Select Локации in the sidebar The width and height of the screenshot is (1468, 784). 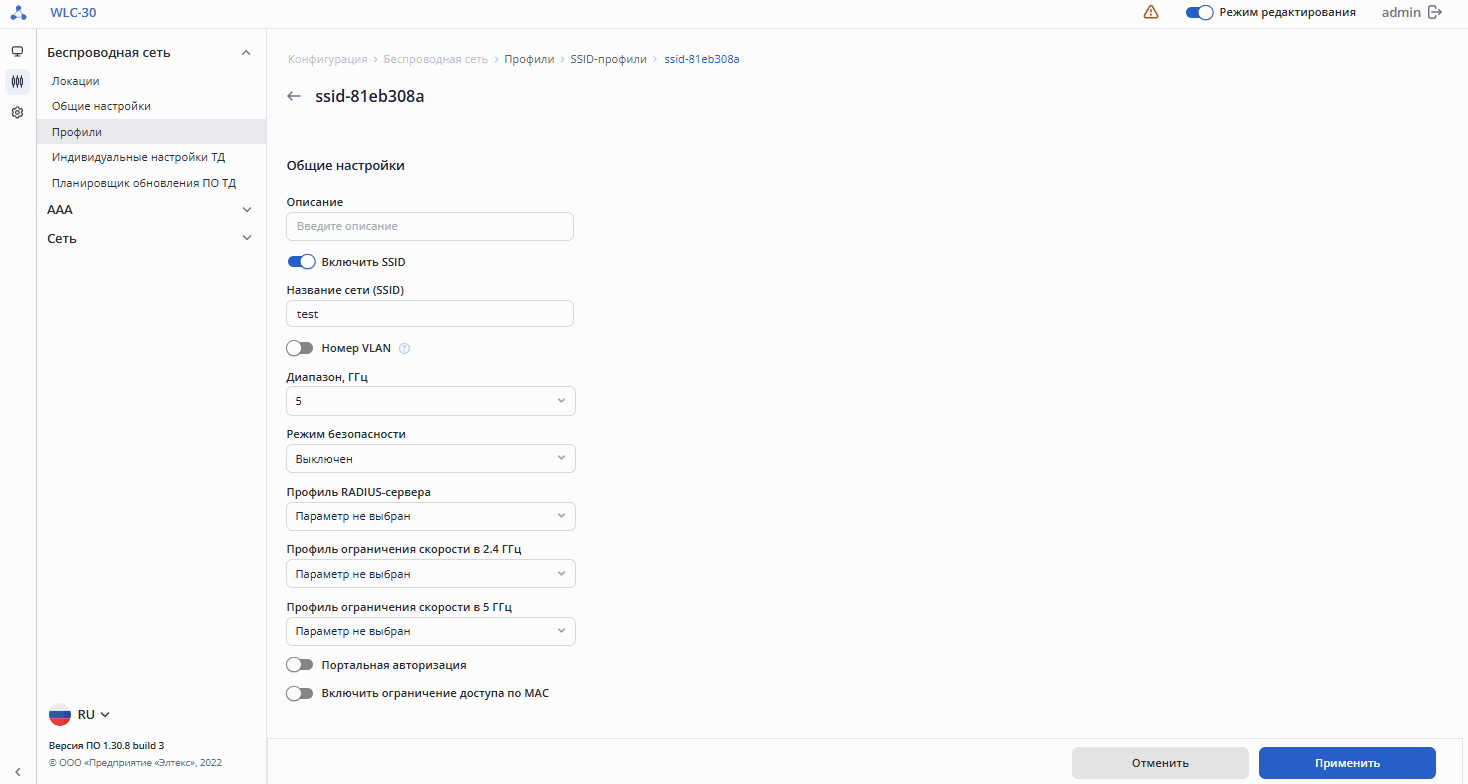coord(76,81)
